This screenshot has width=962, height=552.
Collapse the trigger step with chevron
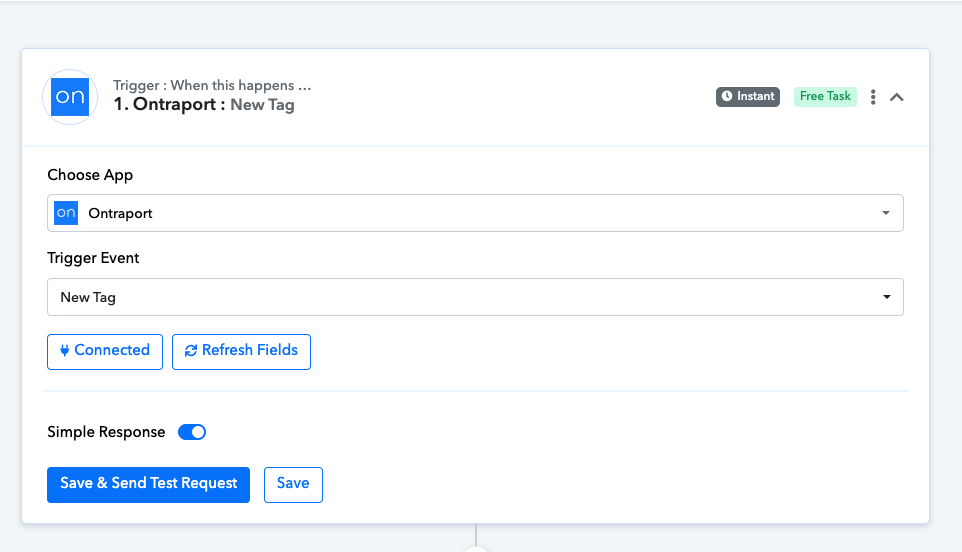coord(896,97)
